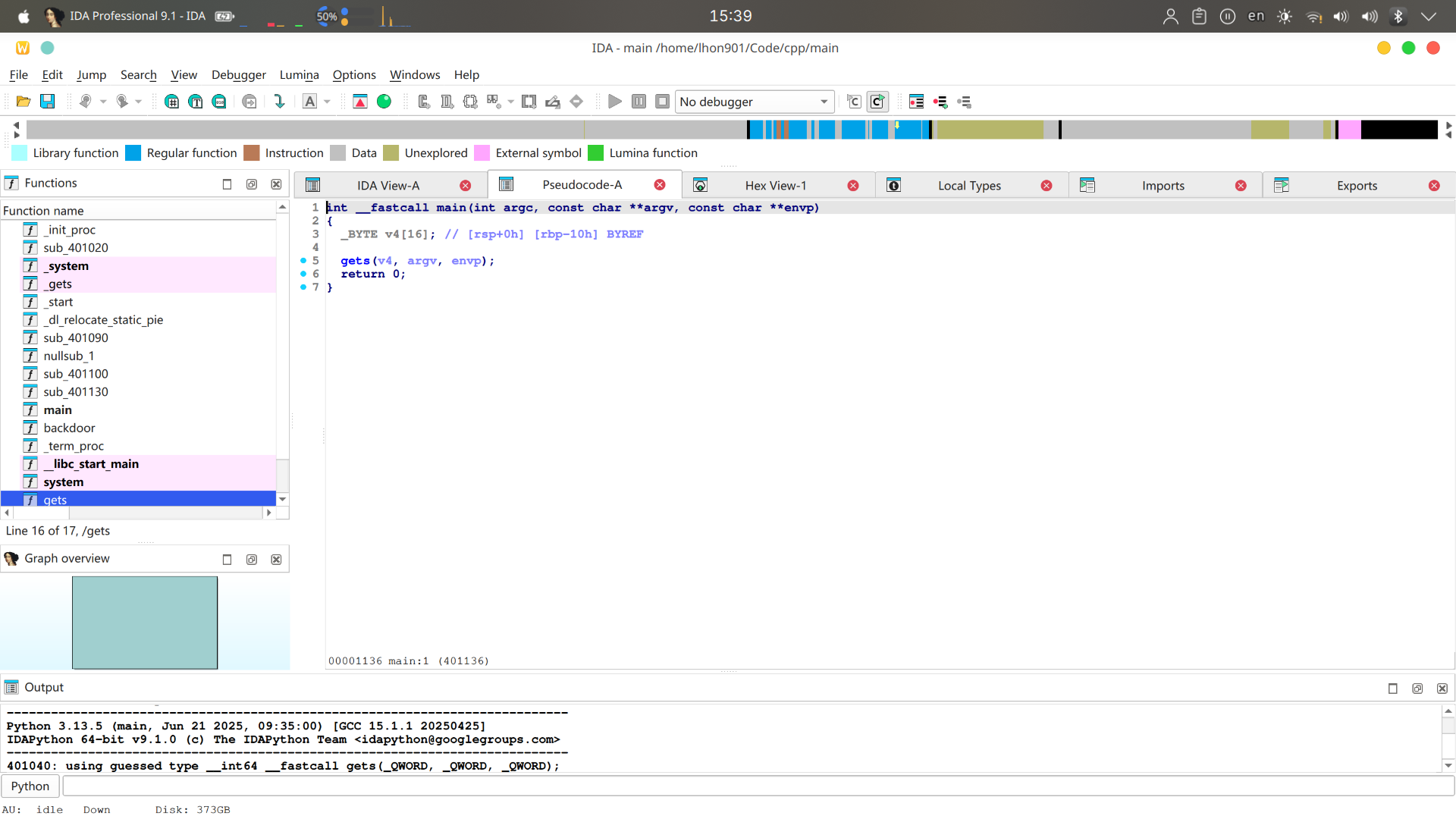Expand the text search A dropdown arrow
This screenshot has height=819, width=1456.
328,102
